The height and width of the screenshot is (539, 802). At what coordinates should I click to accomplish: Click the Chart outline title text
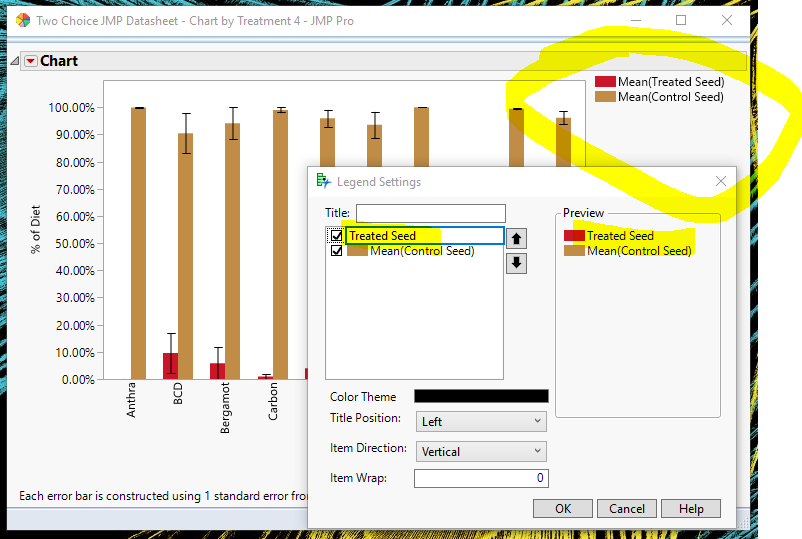tap(59, 61)
